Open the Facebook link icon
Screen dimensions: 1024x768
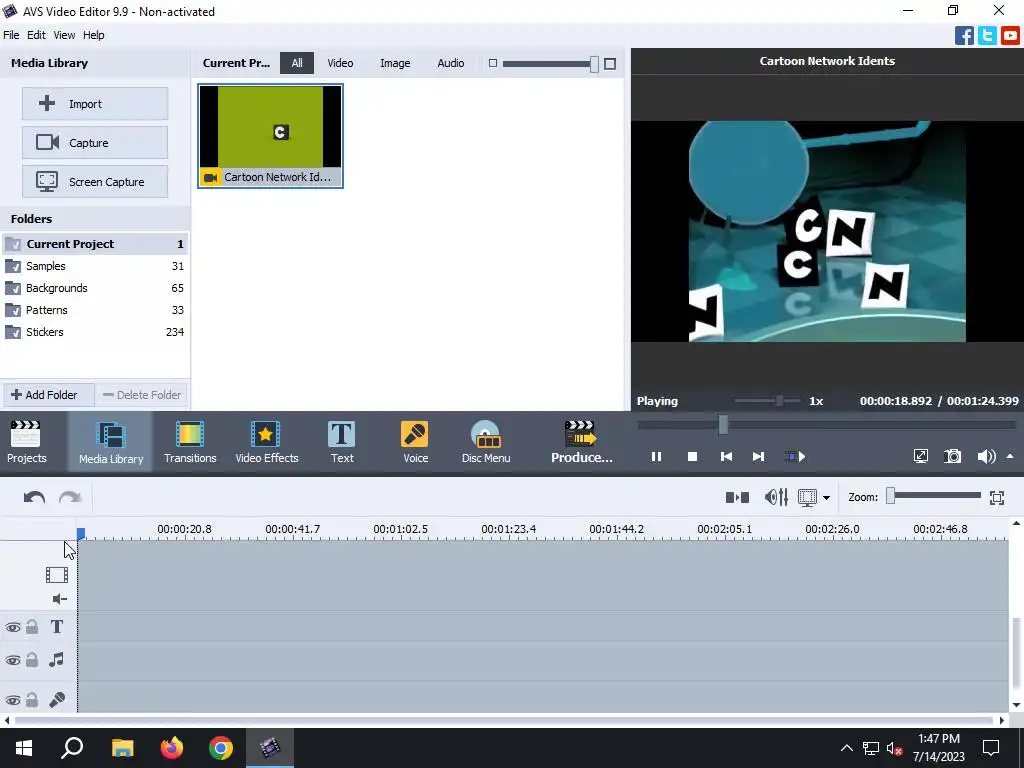click(964, 35)
